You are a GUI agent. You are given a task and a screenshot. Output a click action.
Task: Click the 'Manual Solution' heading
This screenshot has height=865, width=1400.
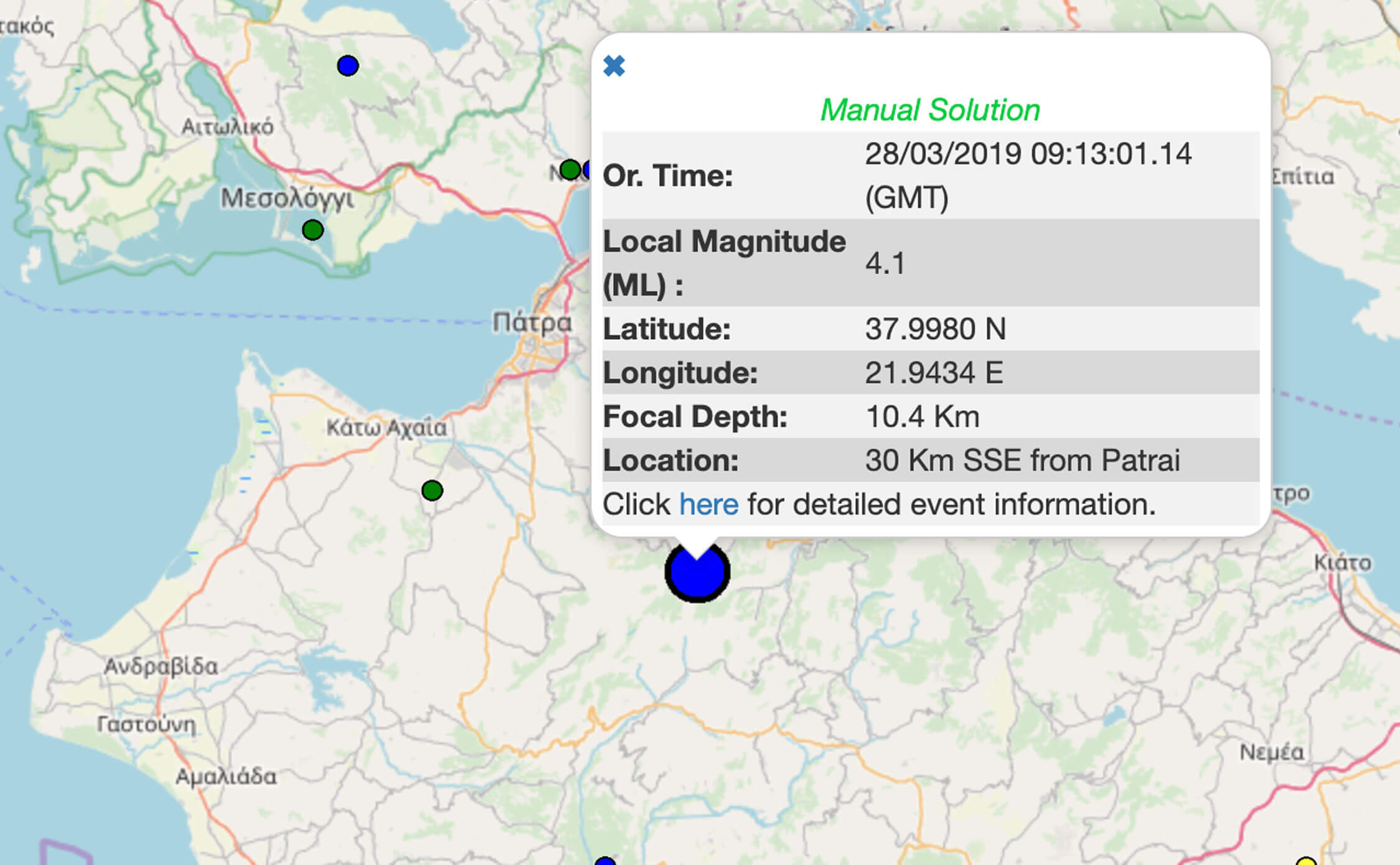tap(930, 110)
